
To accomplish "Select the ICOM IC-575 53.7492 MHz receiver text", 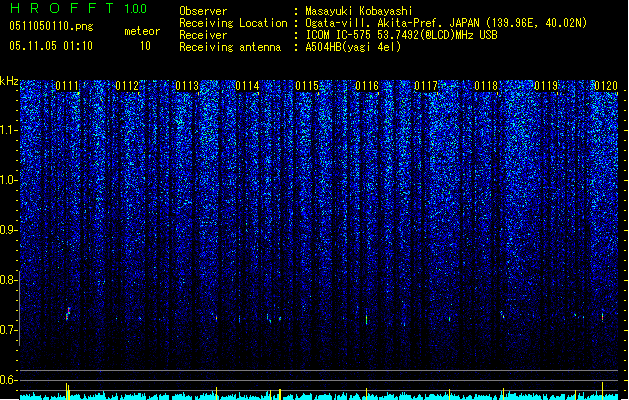I will (401, 35).
